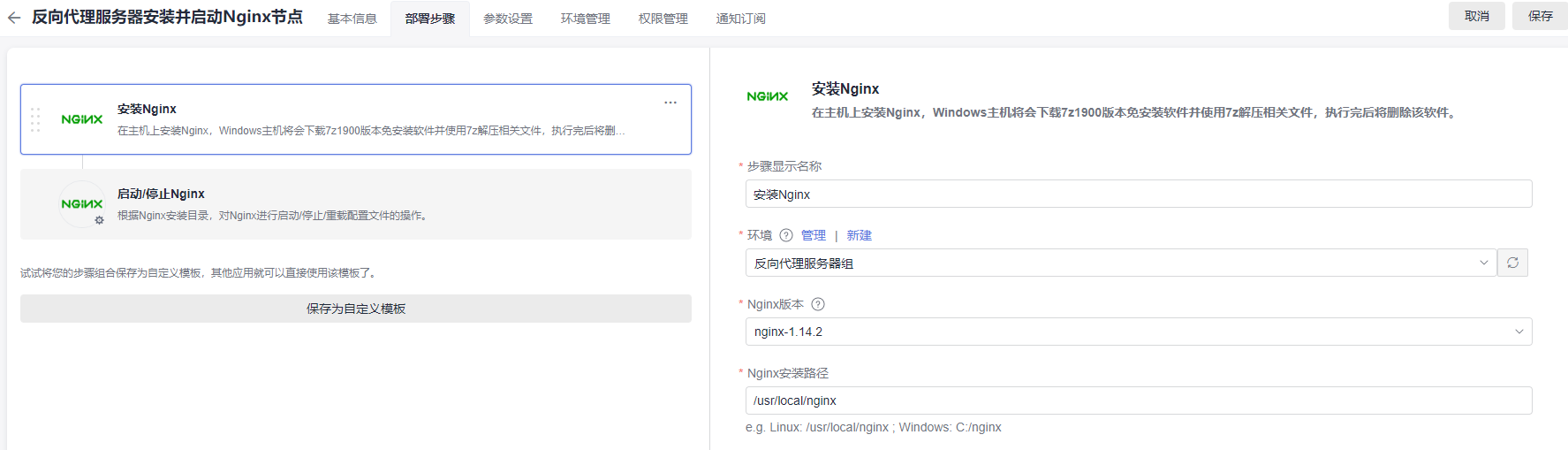This screenshot has height=450, width=1568.
Task: Click the 新建 environment link
Action: coord(860,235)
